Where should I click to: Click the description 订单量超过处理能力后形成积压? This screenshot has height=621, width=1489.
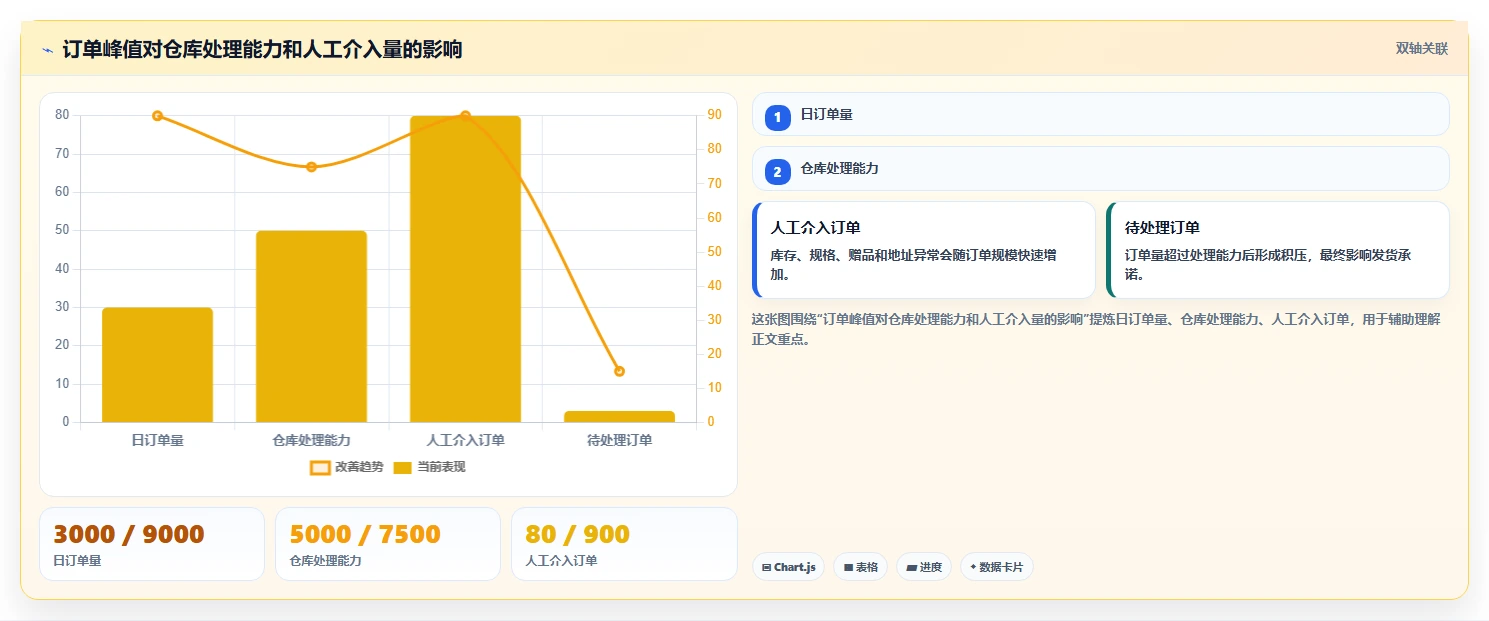coord(1268,265)
